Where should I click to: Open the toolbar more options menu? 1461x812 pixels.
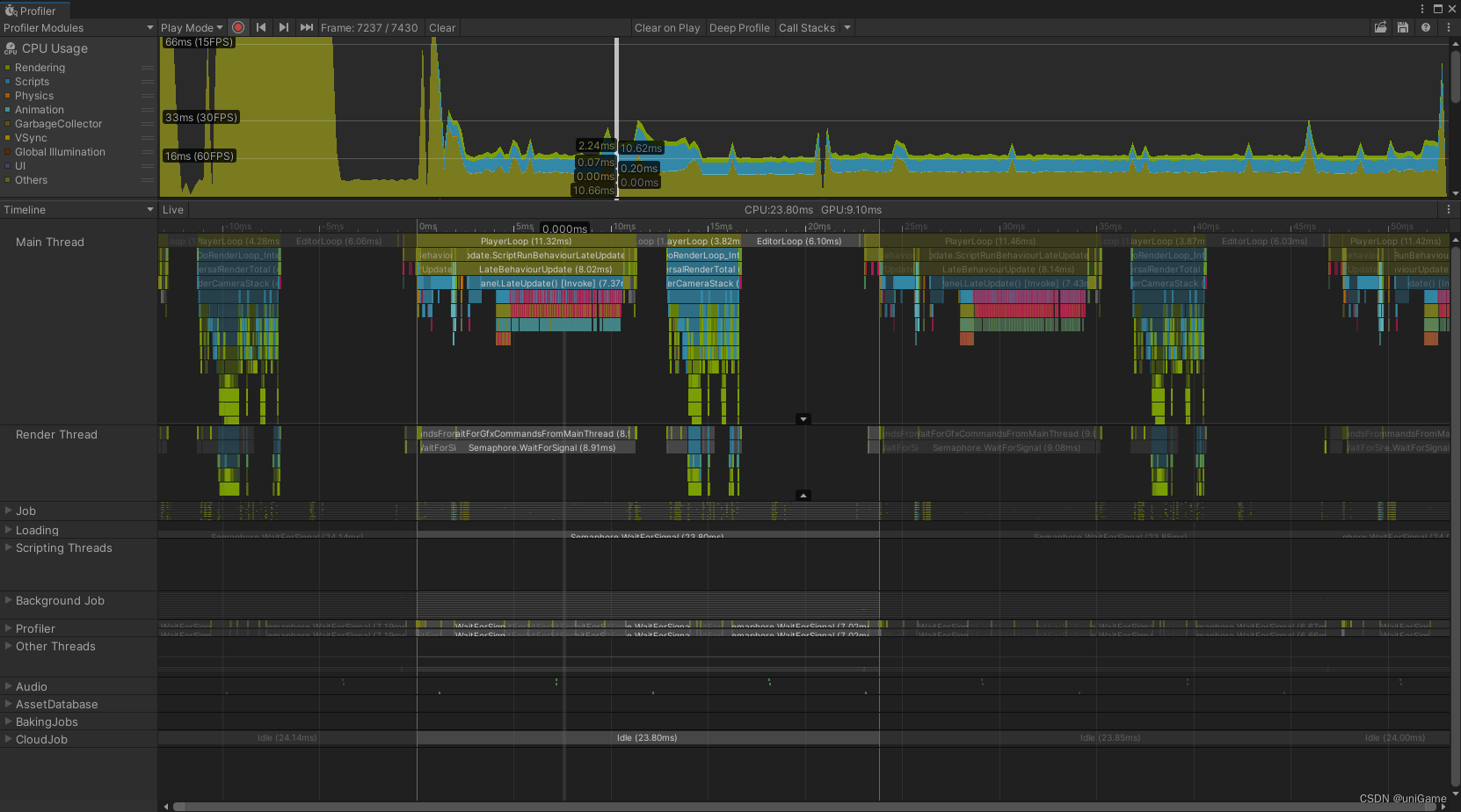pyautogui.click(x=1449, y=27)
